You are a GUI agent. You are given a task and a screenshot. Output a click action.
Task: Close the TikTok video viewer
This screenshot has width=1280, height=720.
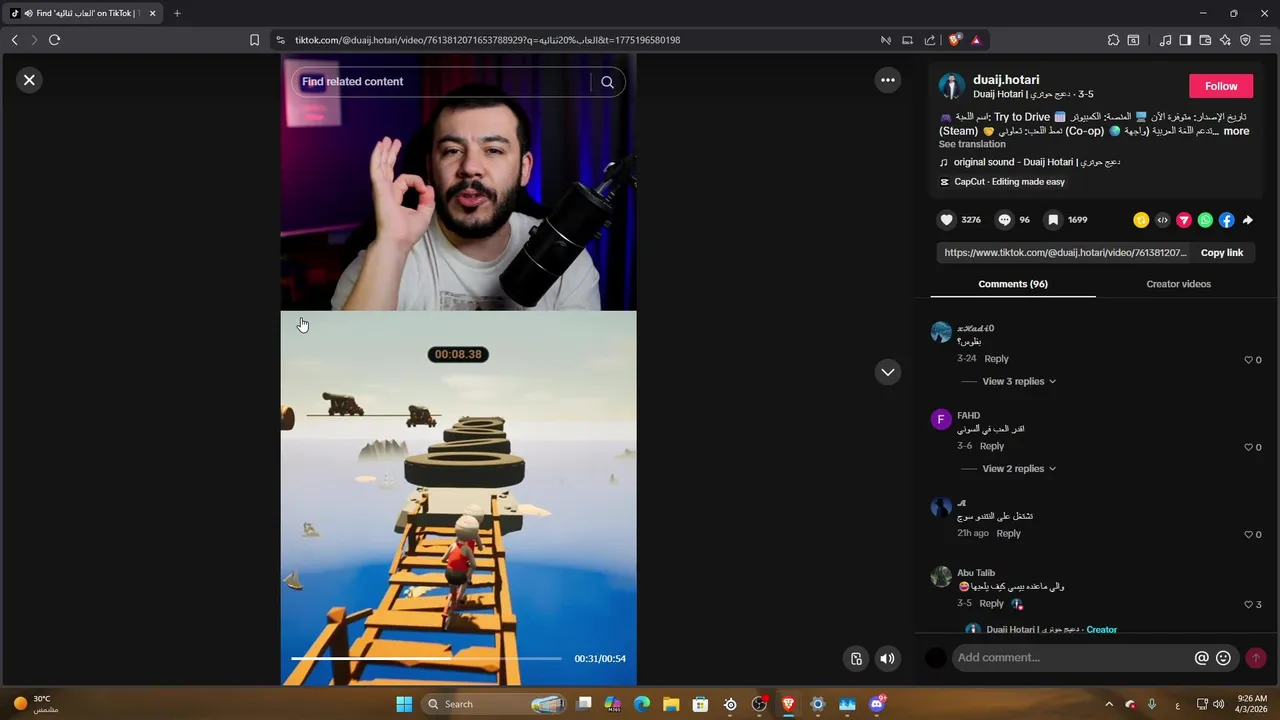29,80
